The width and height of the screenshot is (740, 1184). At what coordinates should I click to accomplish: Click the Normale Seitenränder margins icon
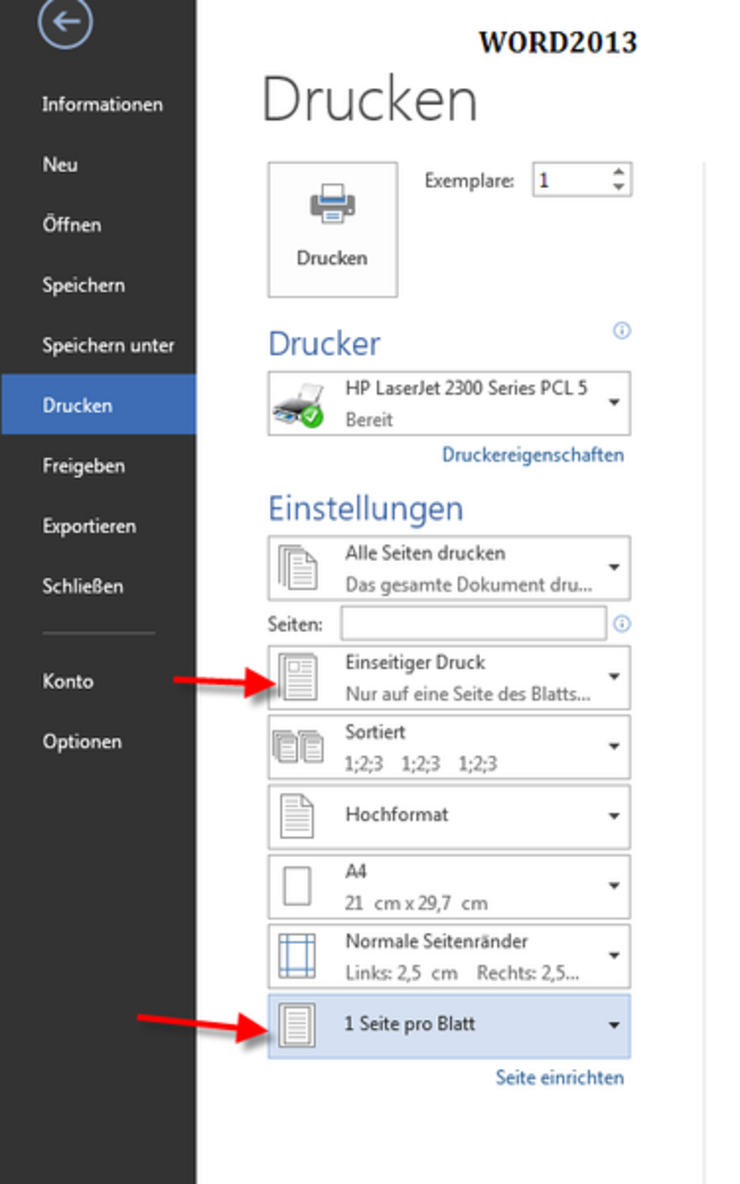(299, 956)
